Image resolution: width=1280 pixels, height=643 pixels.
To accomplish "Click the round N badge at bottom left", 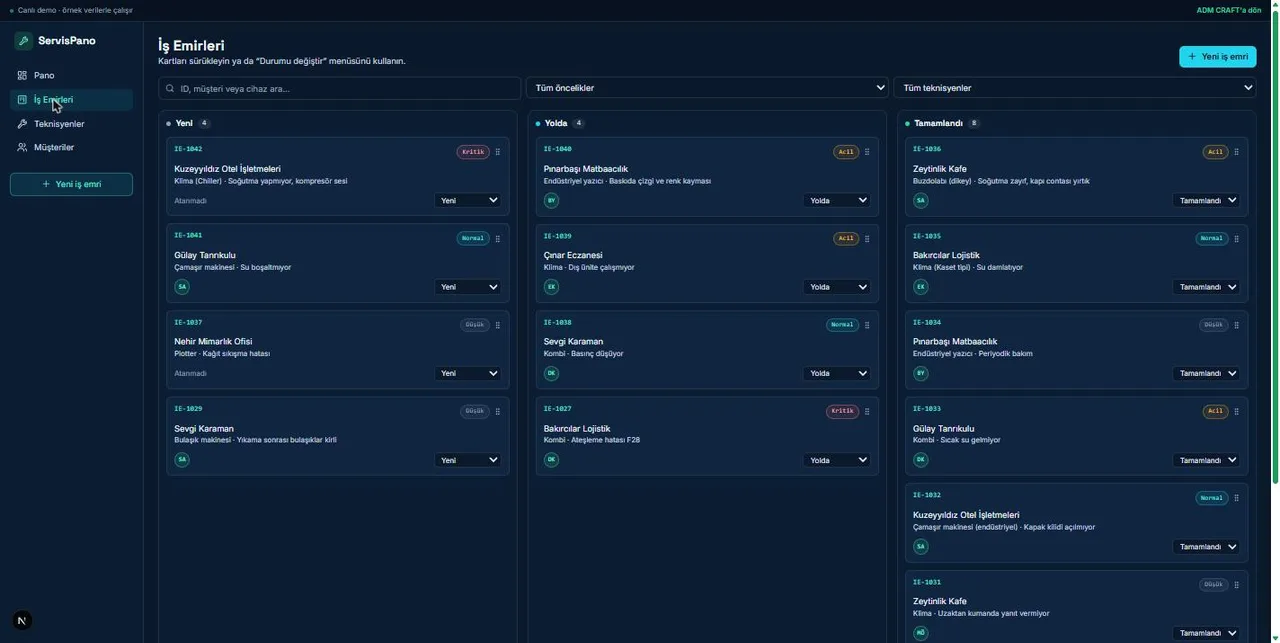I will pyautogui.click(x=22, y=621).
